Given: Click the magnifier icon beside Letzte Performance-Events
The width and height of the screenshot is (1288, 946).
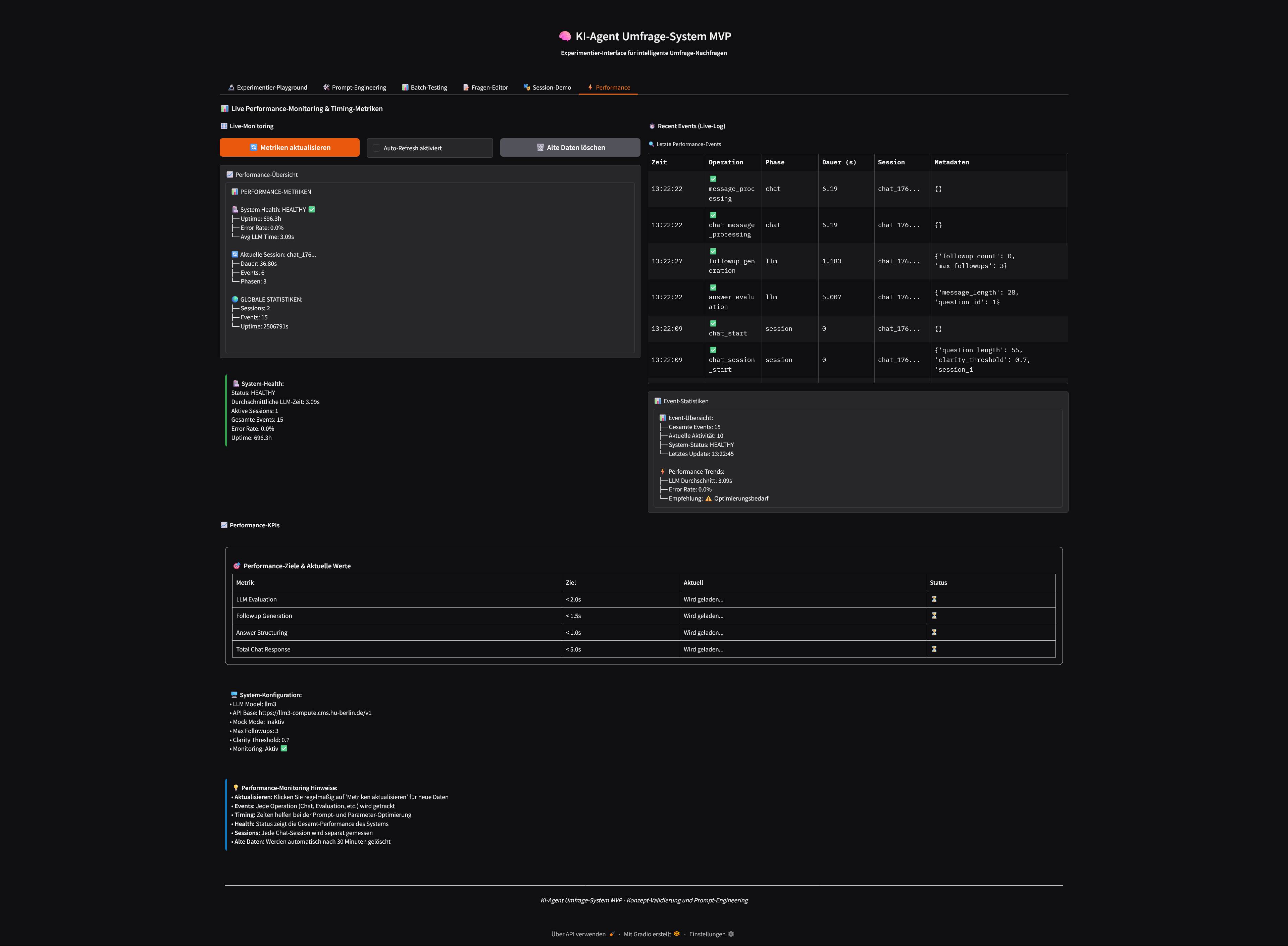Looking at the screenshot, I should [652, 144].
